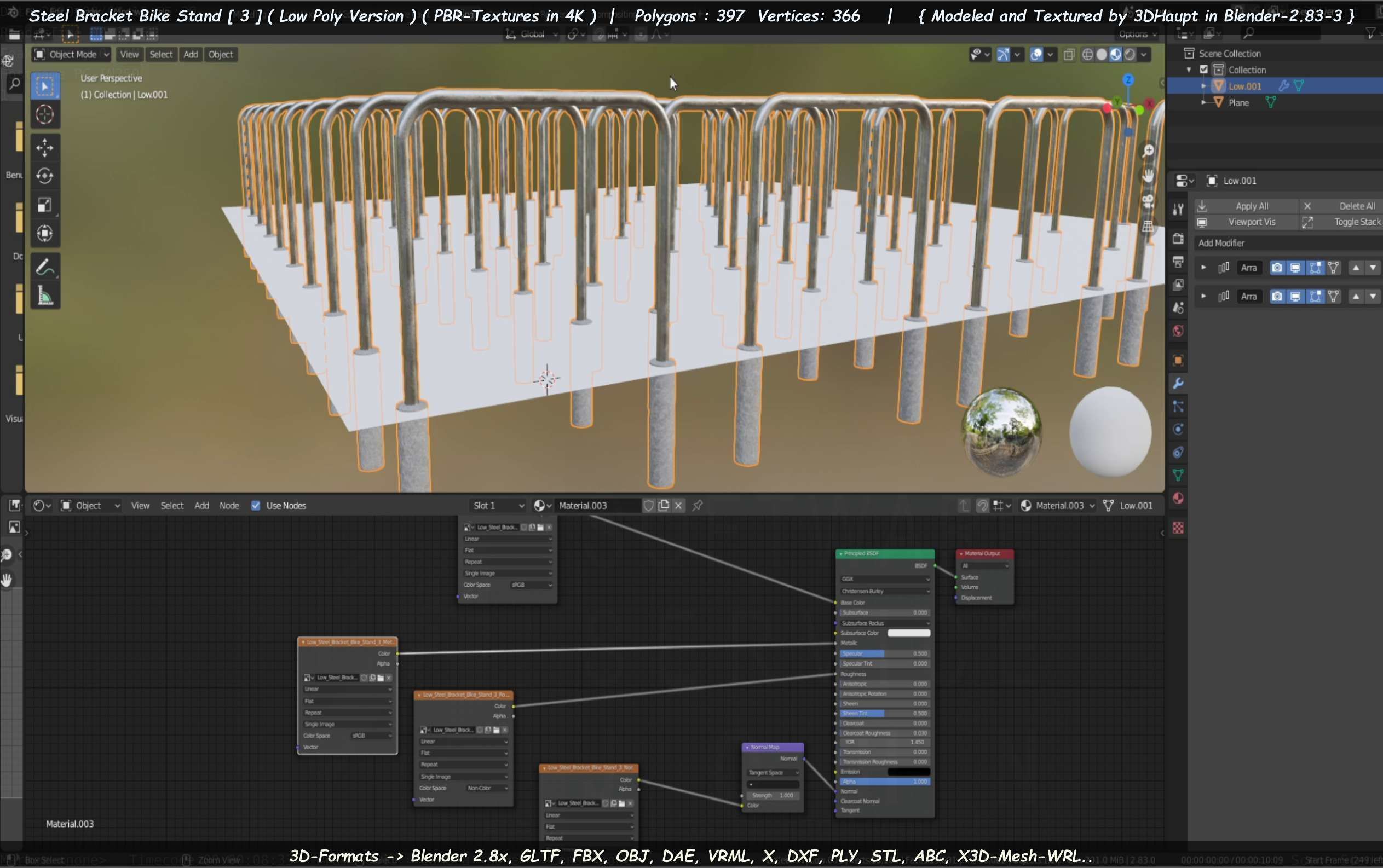Adjust the Specular slider in Principled BSDF
This screenshot has height=868, width=1383.
884,654
